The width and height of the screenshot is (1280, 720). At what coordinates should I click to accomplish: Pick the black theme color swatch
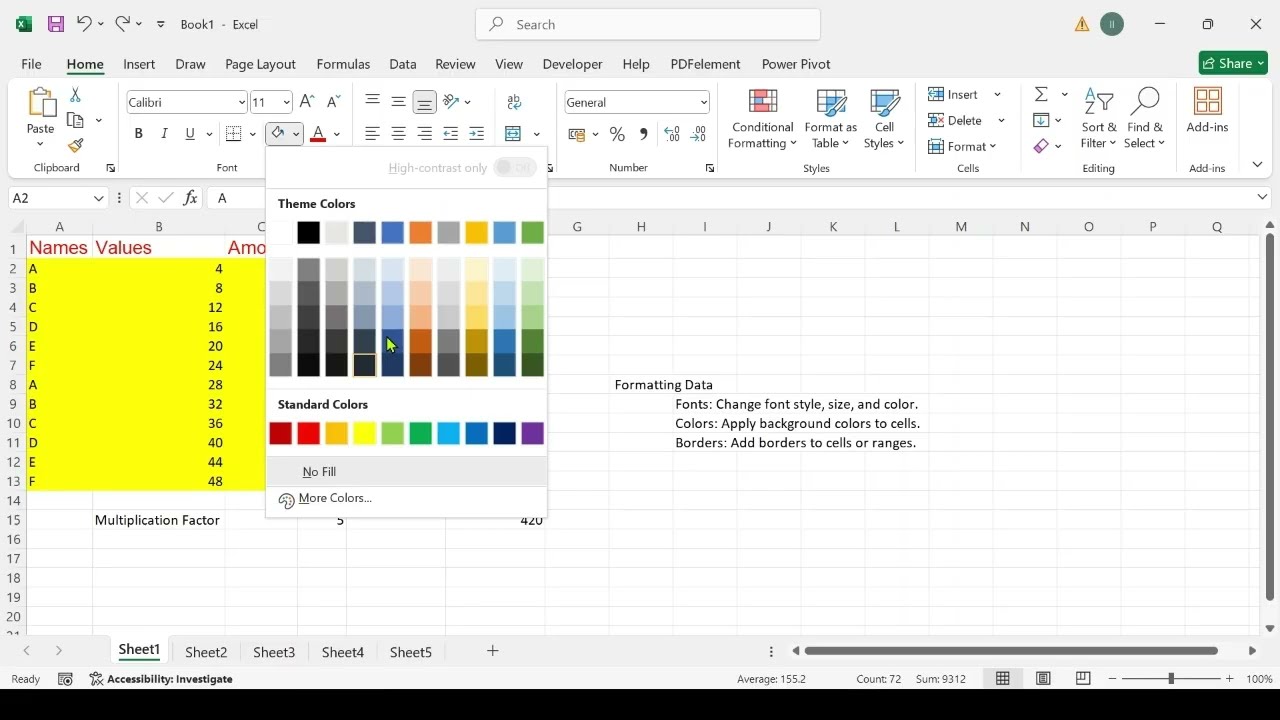coord(308,233)
